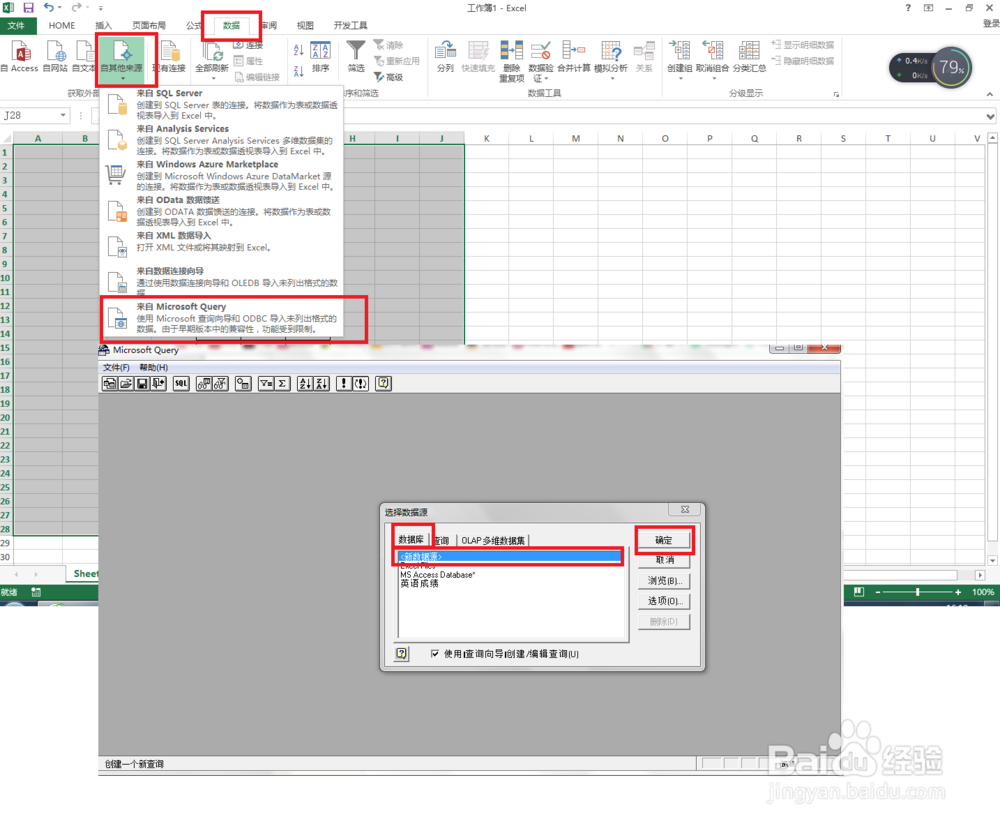Image resolution: width=1000 pixels, height=826 pixels.
Task: Select From SQL Server menu item
Action: (x=223, y=104)
